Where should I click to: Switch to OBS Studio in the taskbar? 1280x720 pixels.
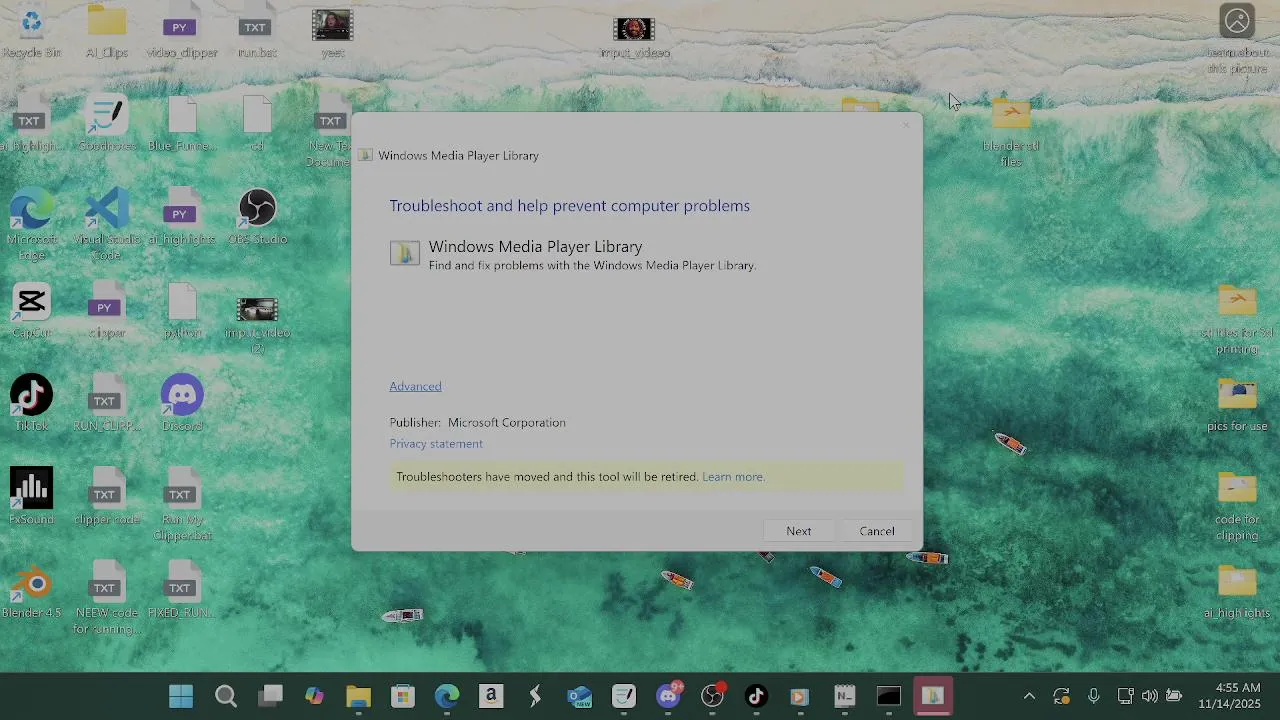point(712,697)
